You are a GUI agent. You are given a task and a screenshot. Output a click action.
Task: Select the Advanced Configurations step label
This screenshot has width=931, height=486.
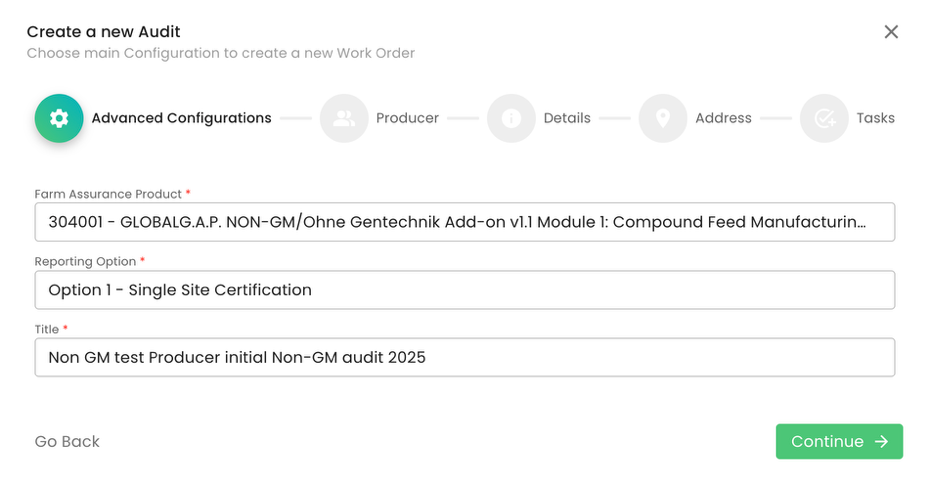(x=181, y=118)
